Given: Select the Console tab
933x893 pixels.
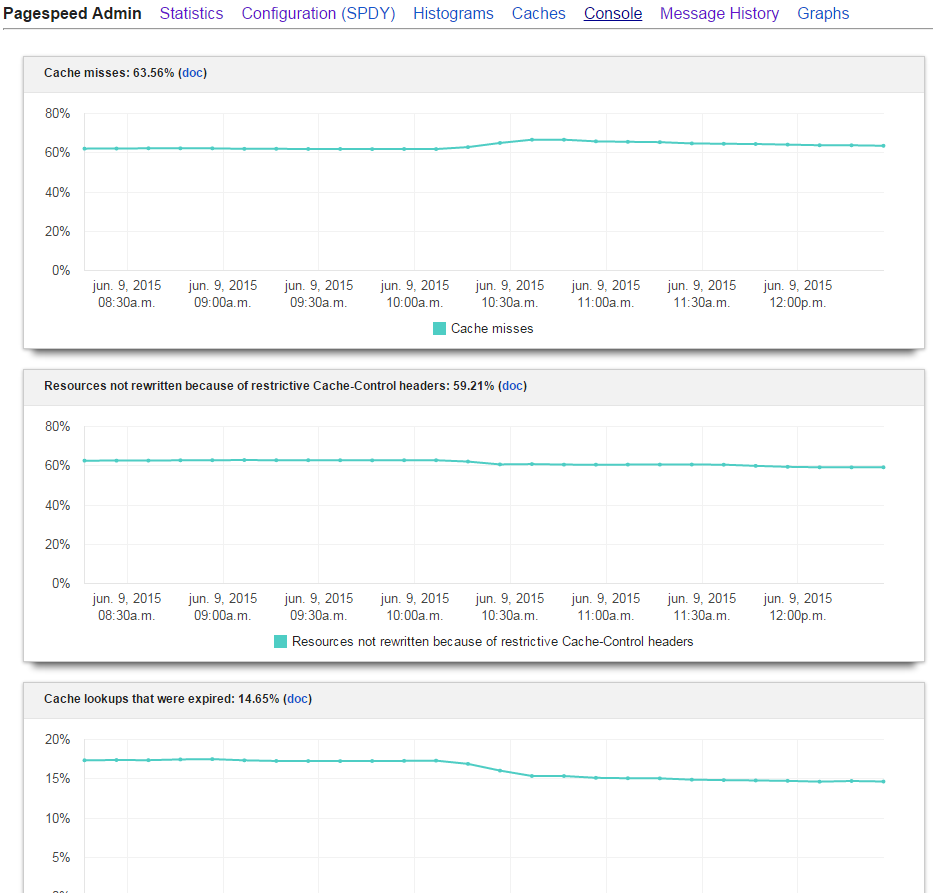Looking at the screenshot, I should (x=613, y=13).
